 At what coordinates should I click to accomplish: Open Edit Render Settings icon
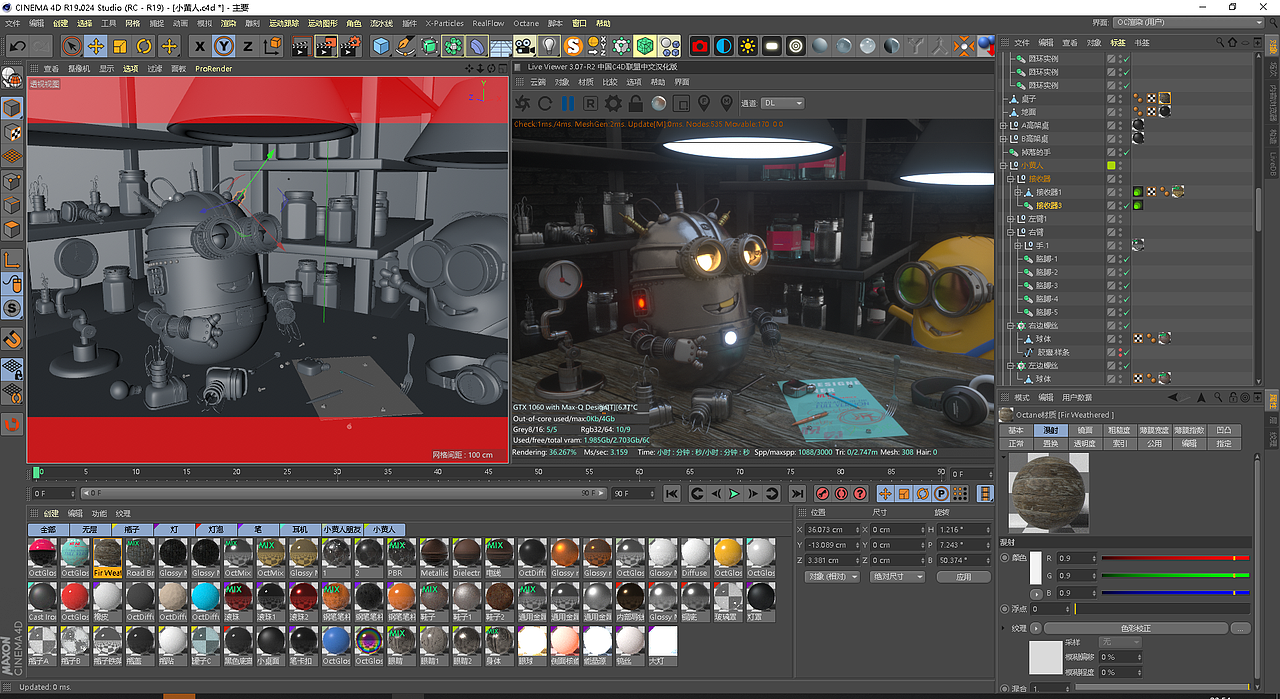coord(350,46)
